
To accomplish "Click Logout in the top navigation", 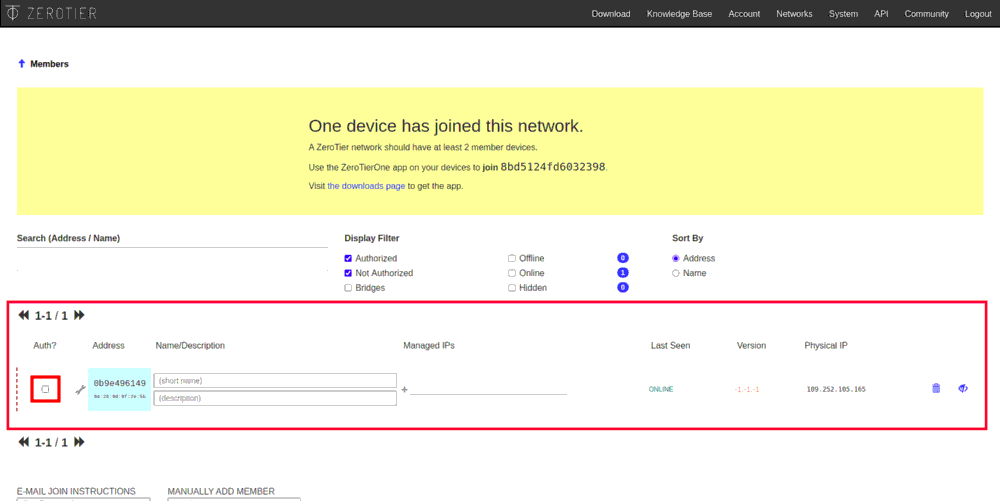I will pyautogui.click(x=978, y=14).
